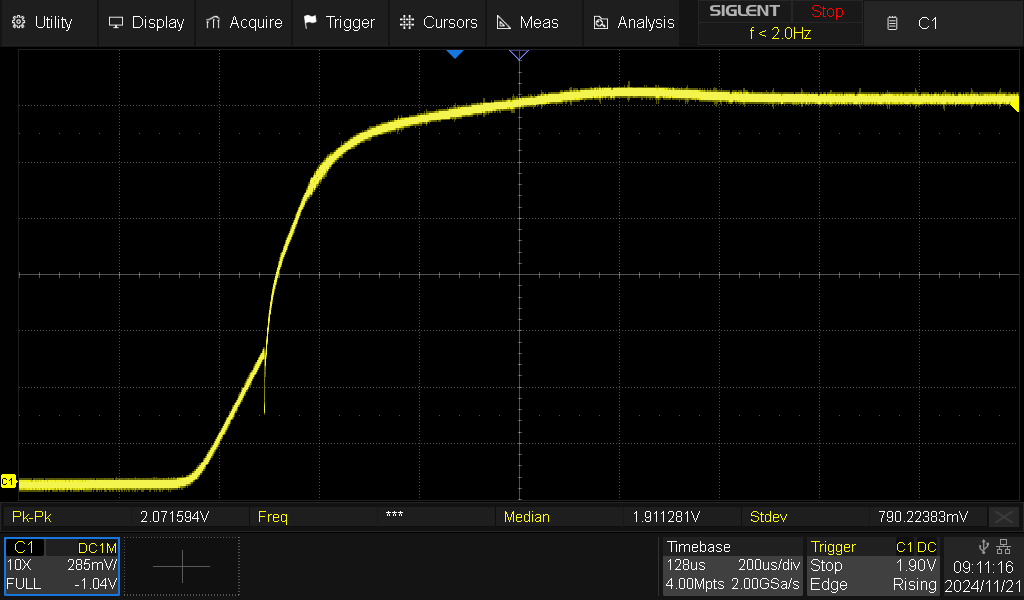Viewport: 1024px width, 600px height.
Task: Toggle the Stop acquisition state indicator
Action: pyautogui.click(x=826, y=12)
